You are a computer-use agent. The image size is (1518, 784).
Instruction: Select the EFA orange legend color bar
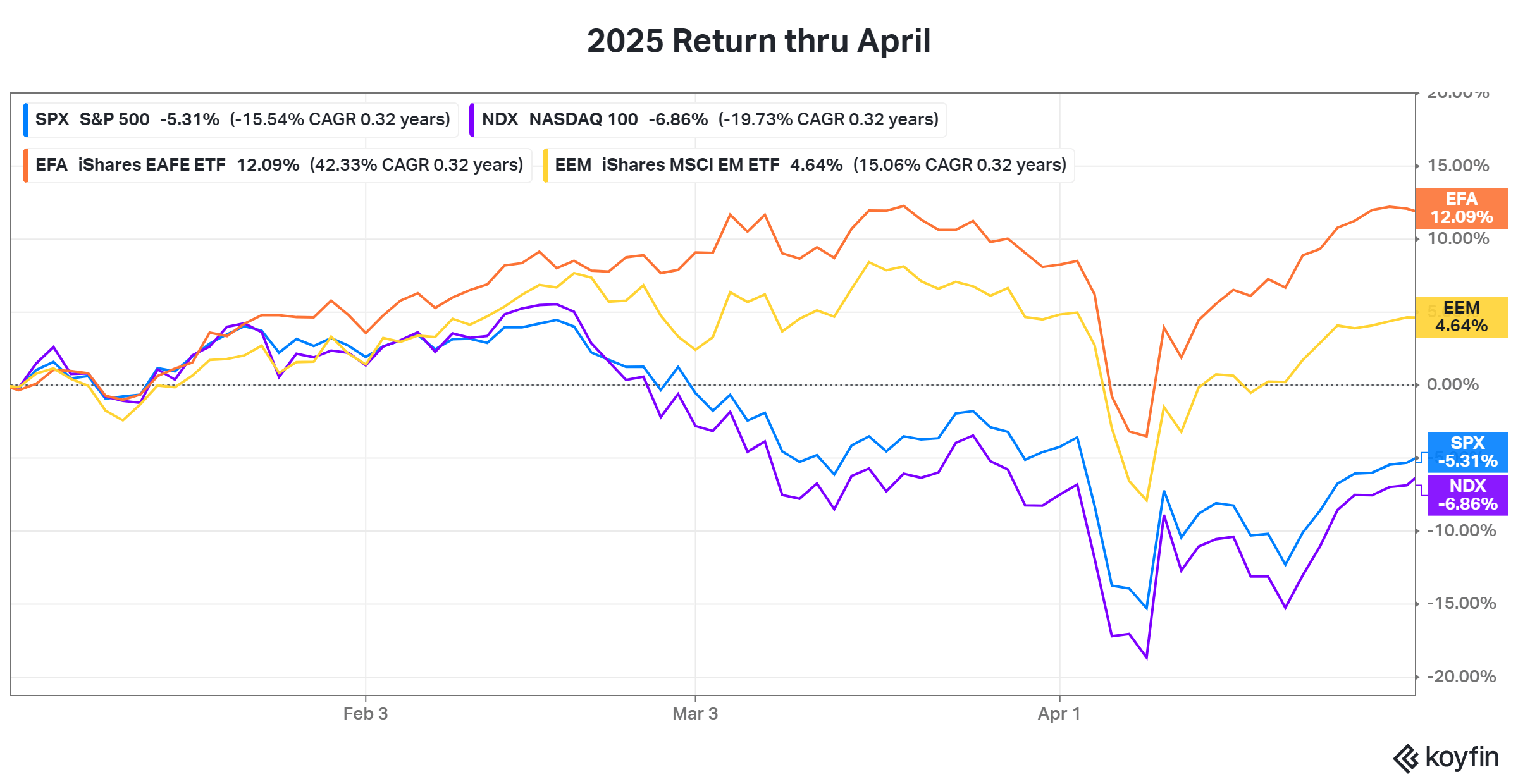25,165
